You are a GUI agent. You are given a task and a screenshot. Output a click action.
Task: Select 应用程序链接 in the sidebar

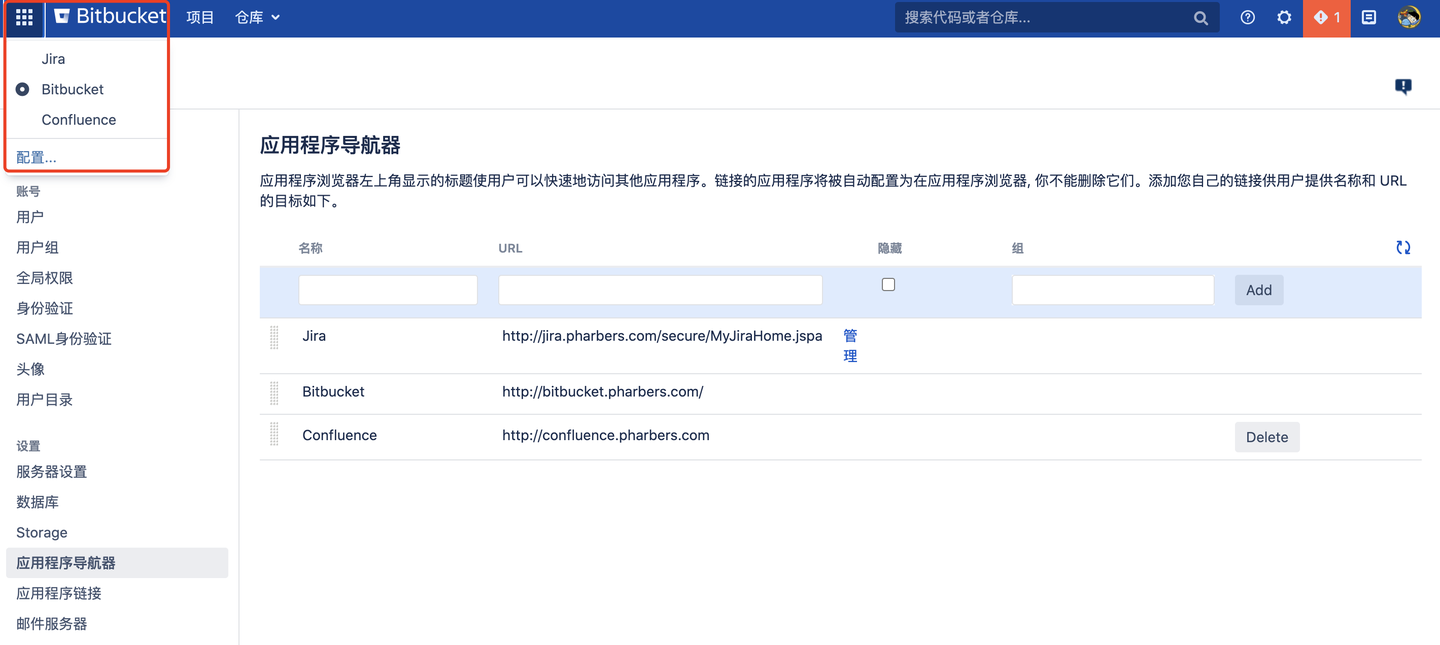(63, 592)
